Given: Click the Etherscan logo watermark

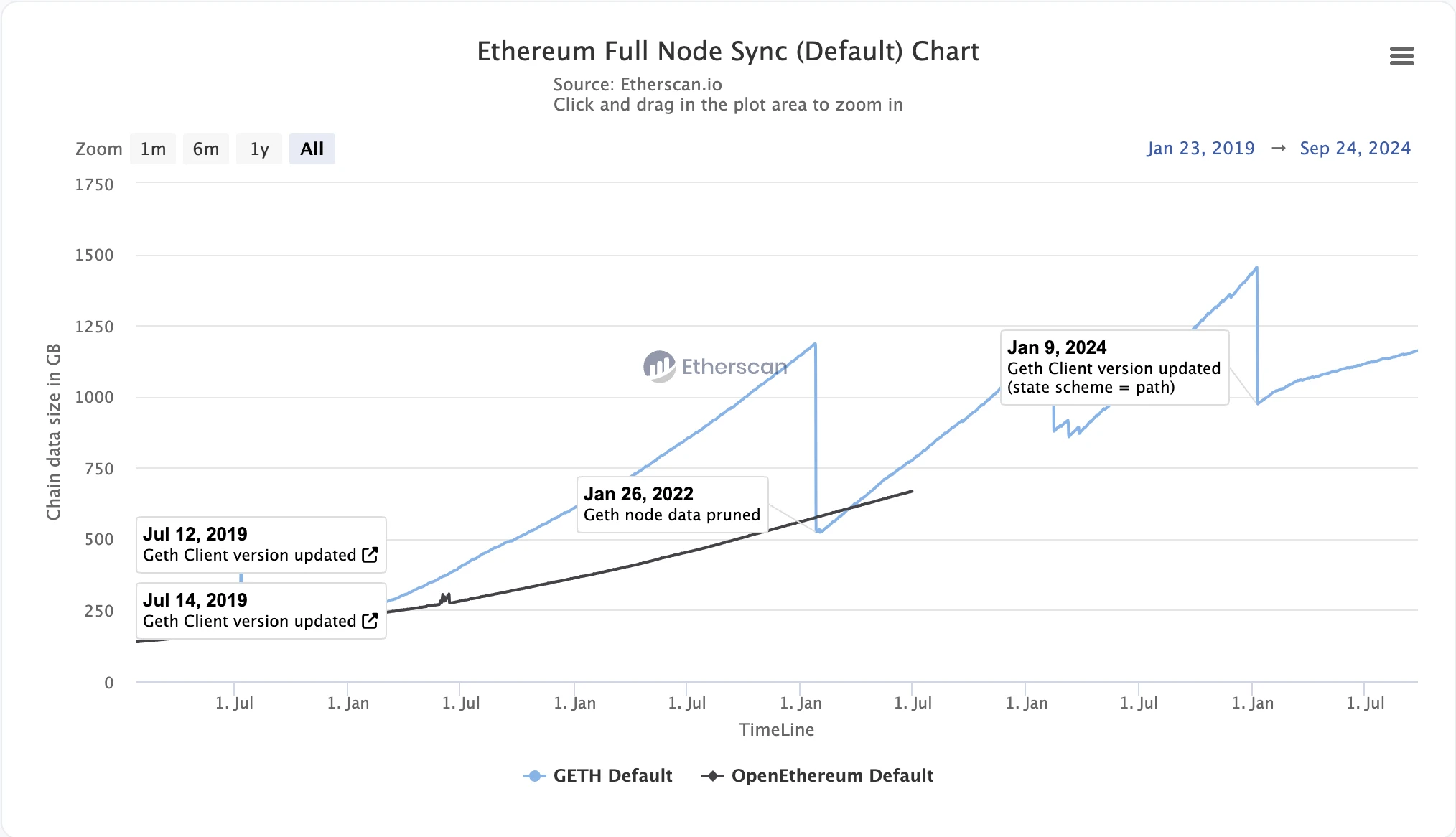Looking at the screenshot, I should click(659, 366).
